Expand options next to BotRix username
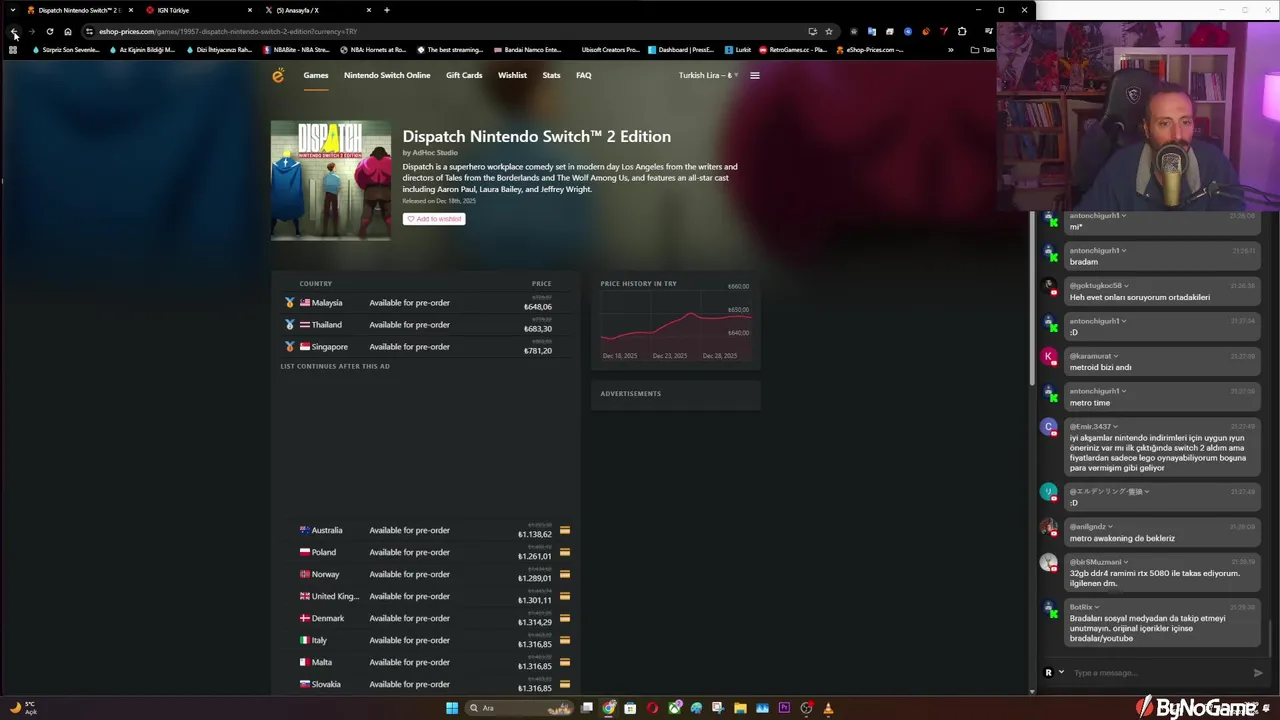Viewport: 1280px width, 720px height. coord(1097,607)
